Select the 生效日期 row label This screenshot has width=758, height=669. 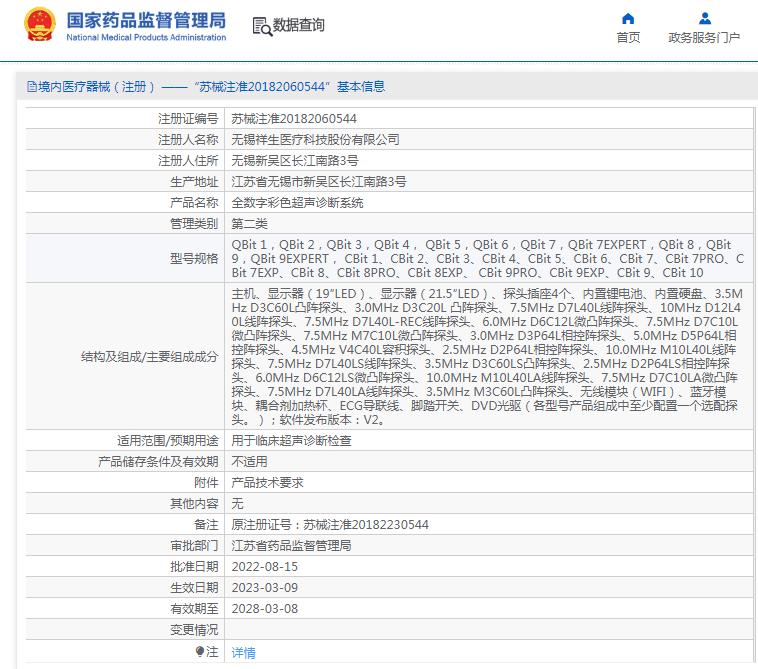point(194,588)
